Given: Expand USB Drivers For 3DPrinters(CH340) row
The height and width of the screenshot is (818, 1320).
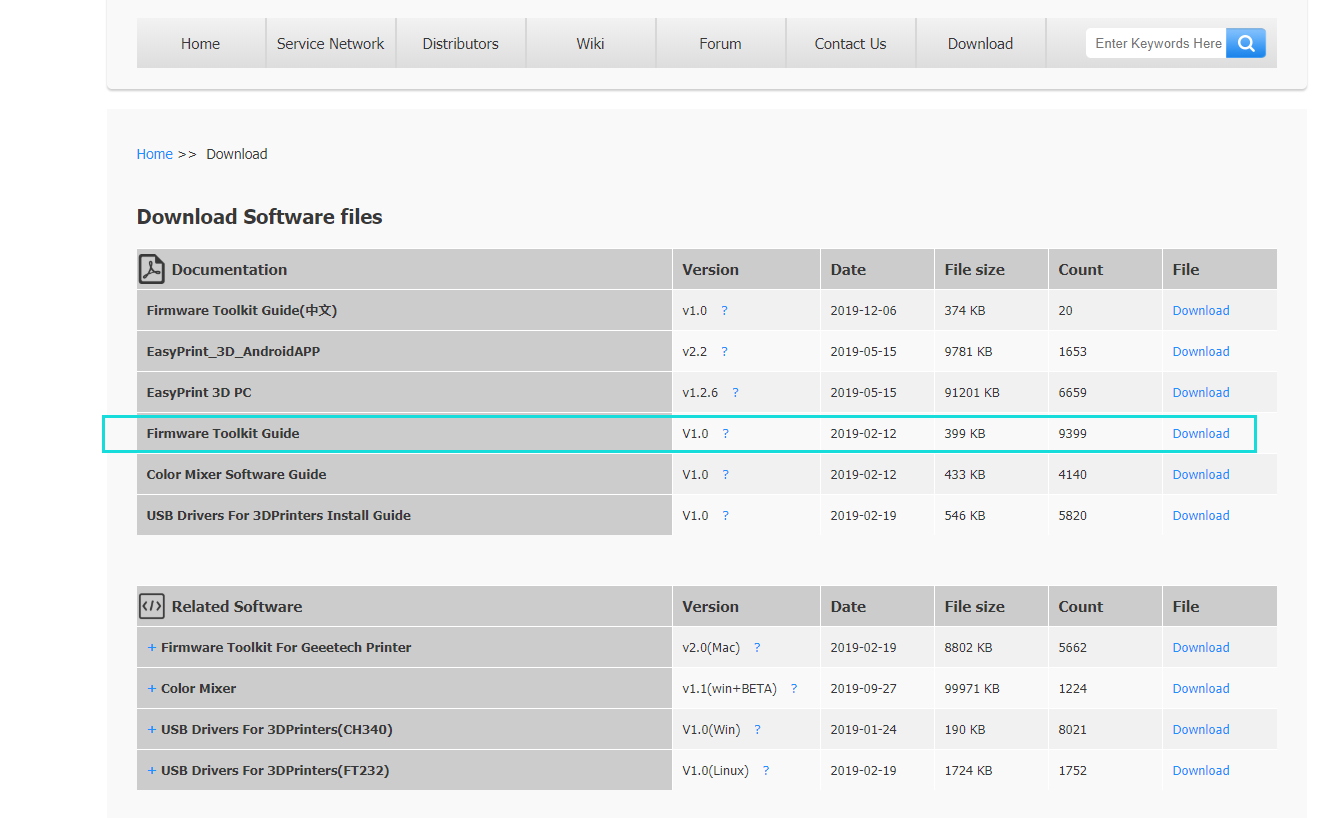Looking at the screenshot, I should [x=152, y=730].
